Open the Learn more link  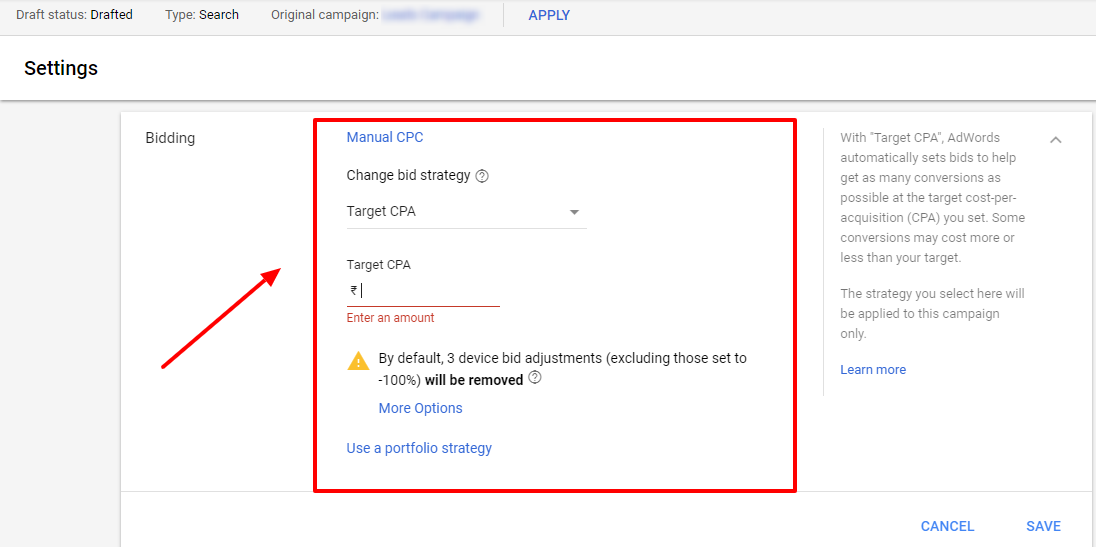(x=873, y=370)
